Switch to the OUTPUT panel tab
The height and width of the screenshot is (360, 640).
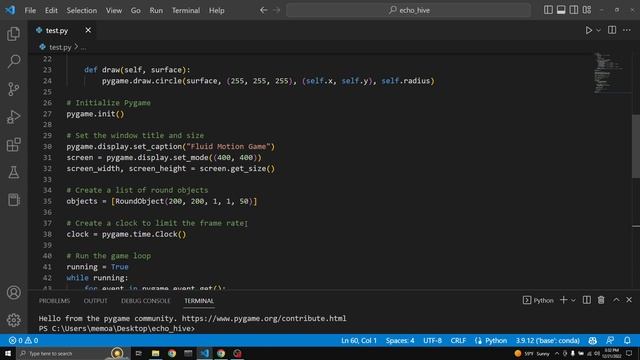[96, 301]
